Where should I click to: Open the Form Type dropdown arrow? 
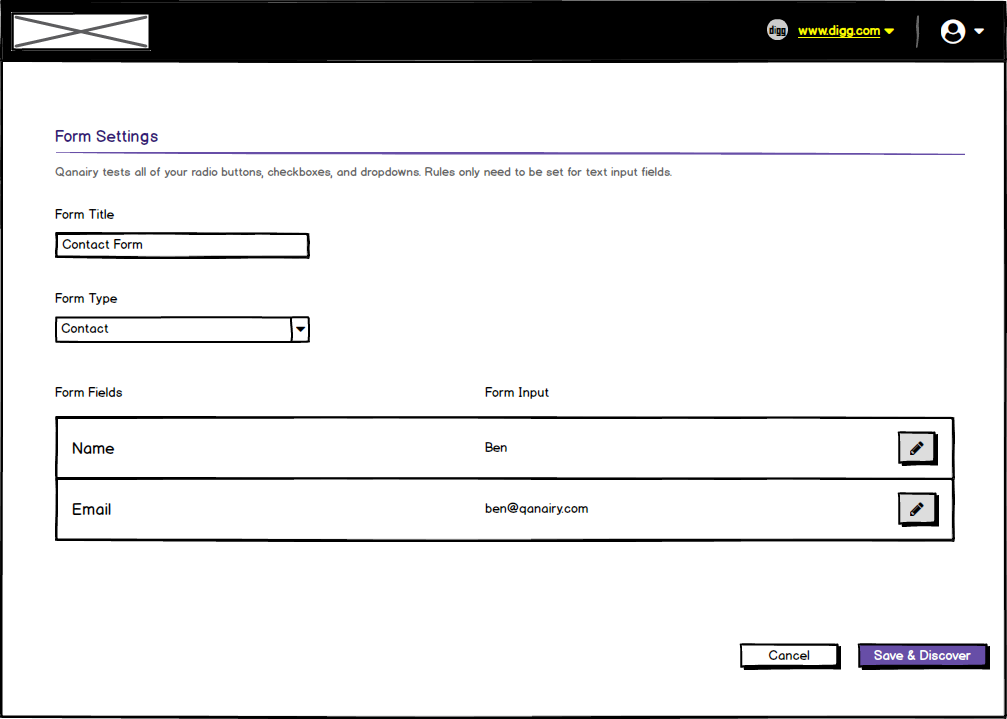click(x=301, y=329)
